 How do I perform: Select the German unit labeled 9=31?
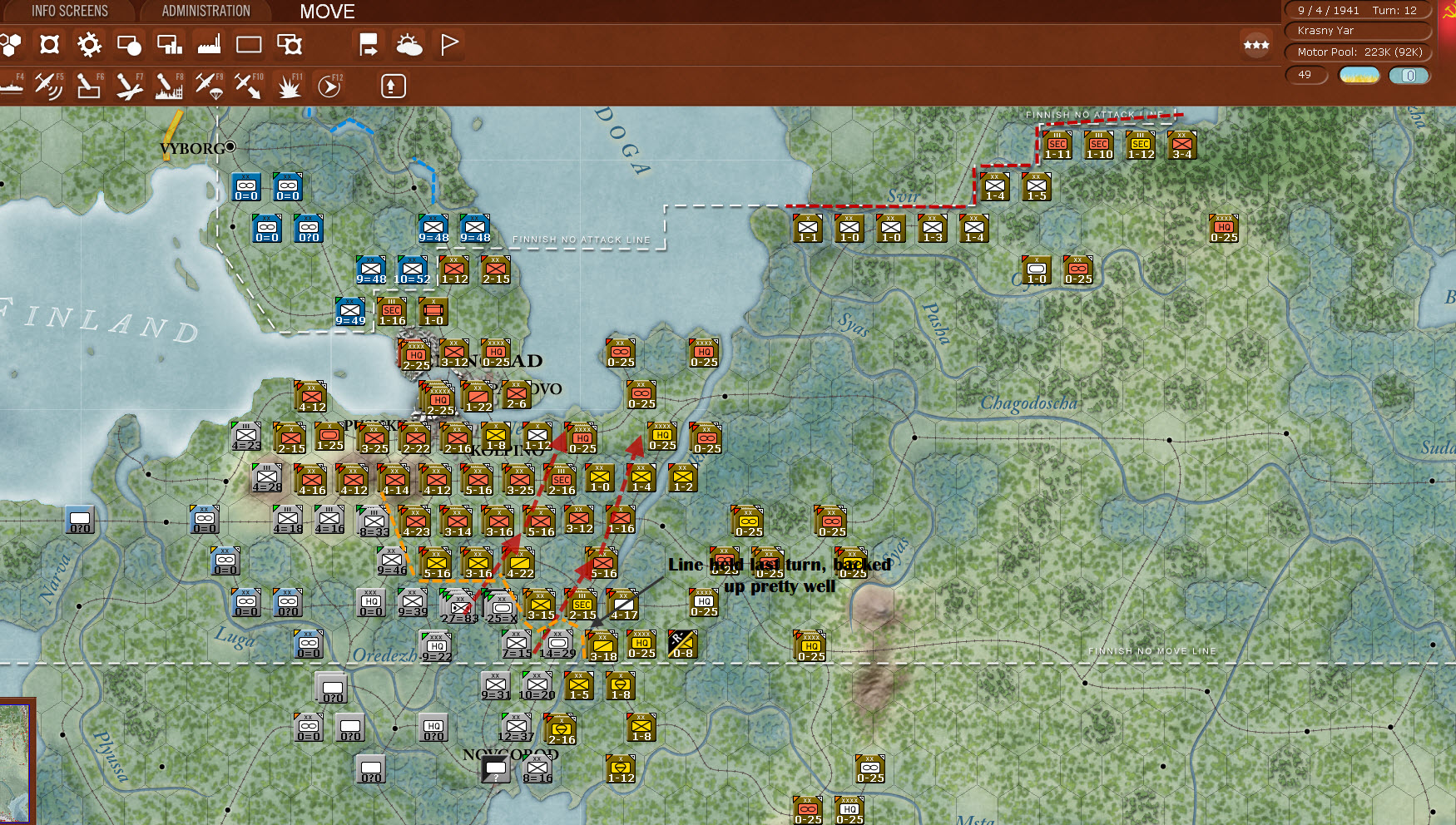496,686
